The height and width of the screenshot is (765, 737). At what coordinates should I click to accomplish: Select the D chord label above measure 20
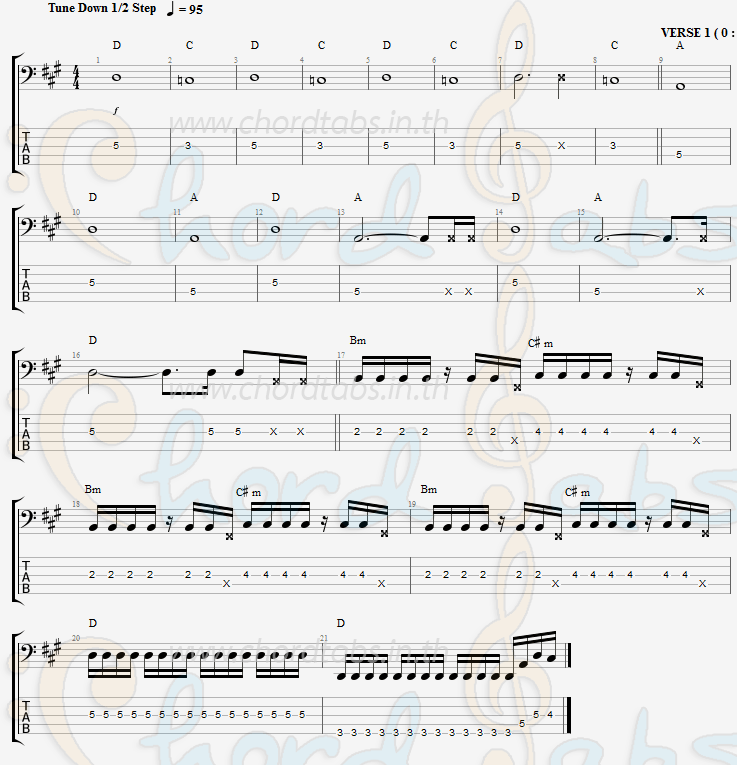(x=93, y=624)
